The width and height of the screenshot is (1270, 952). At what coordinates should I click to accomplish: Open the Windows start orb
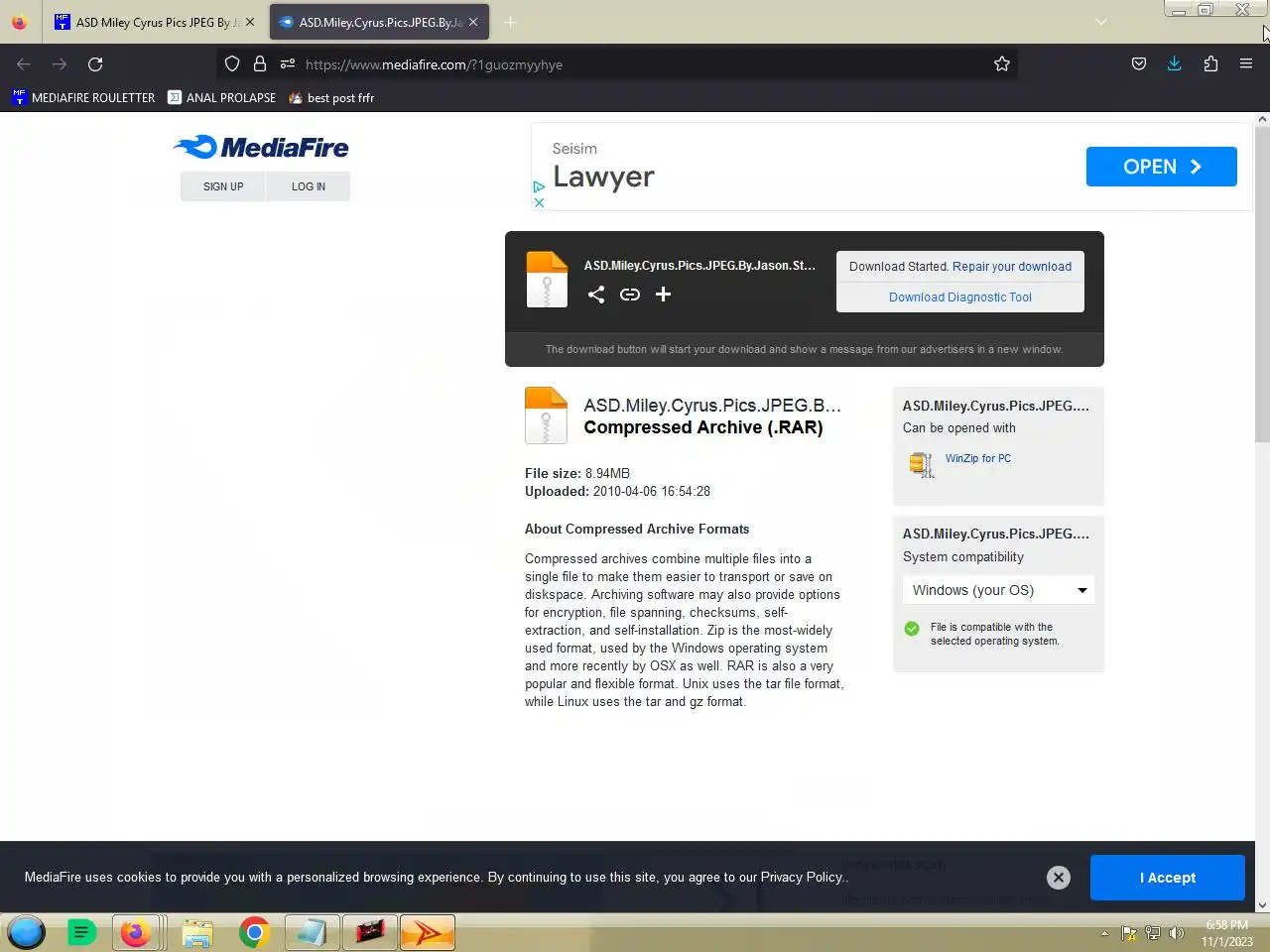27,933
